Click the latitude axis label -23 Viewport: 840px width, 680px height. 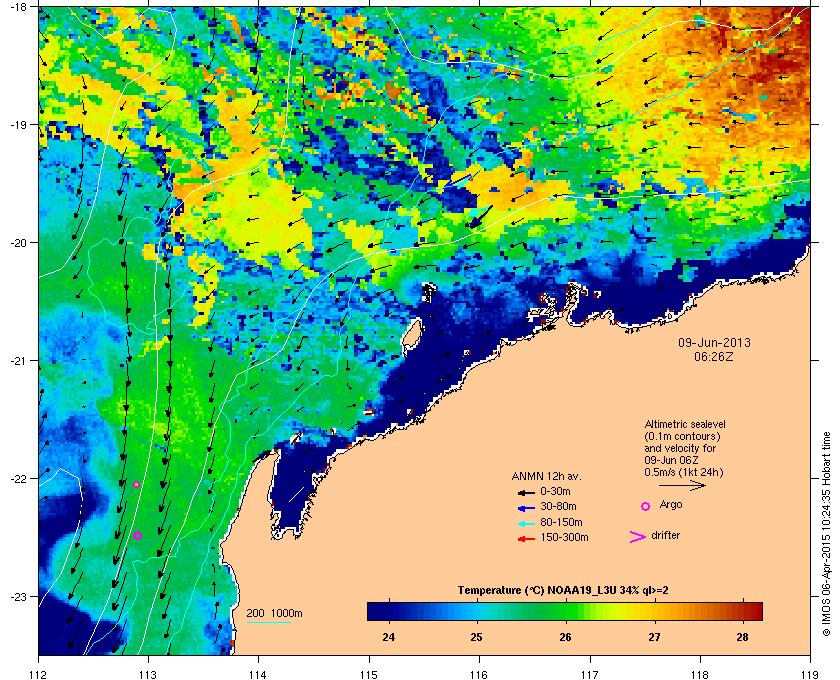(18, 596)
